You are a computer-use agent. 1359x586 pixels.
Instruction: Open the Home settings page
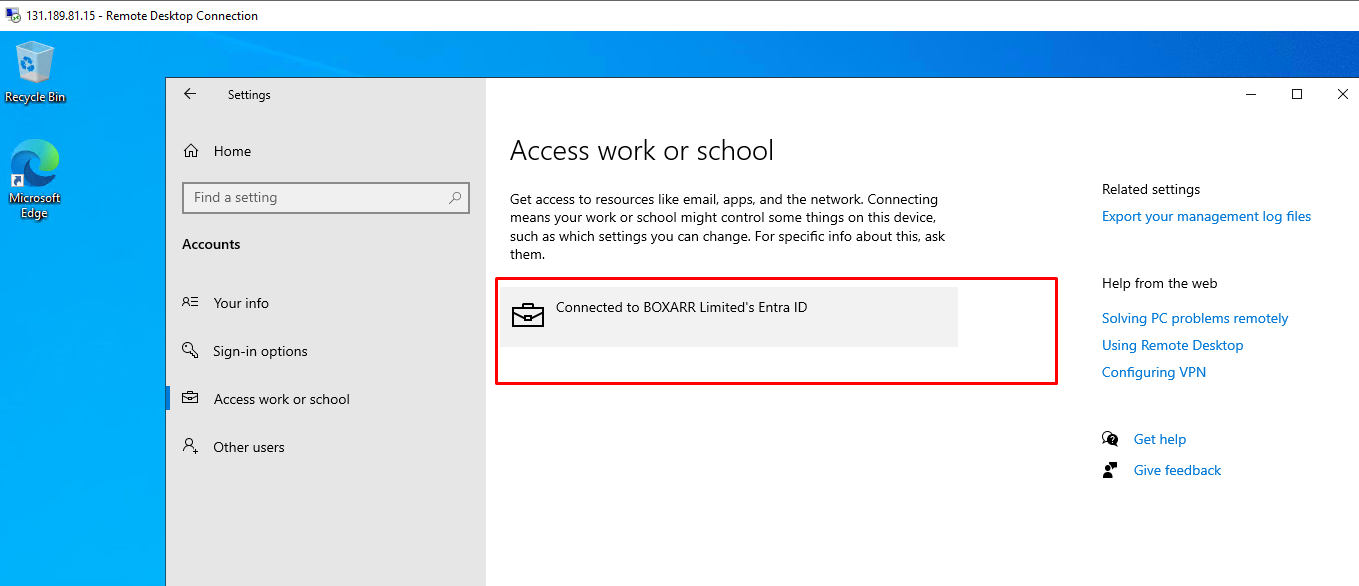[325, 151]
